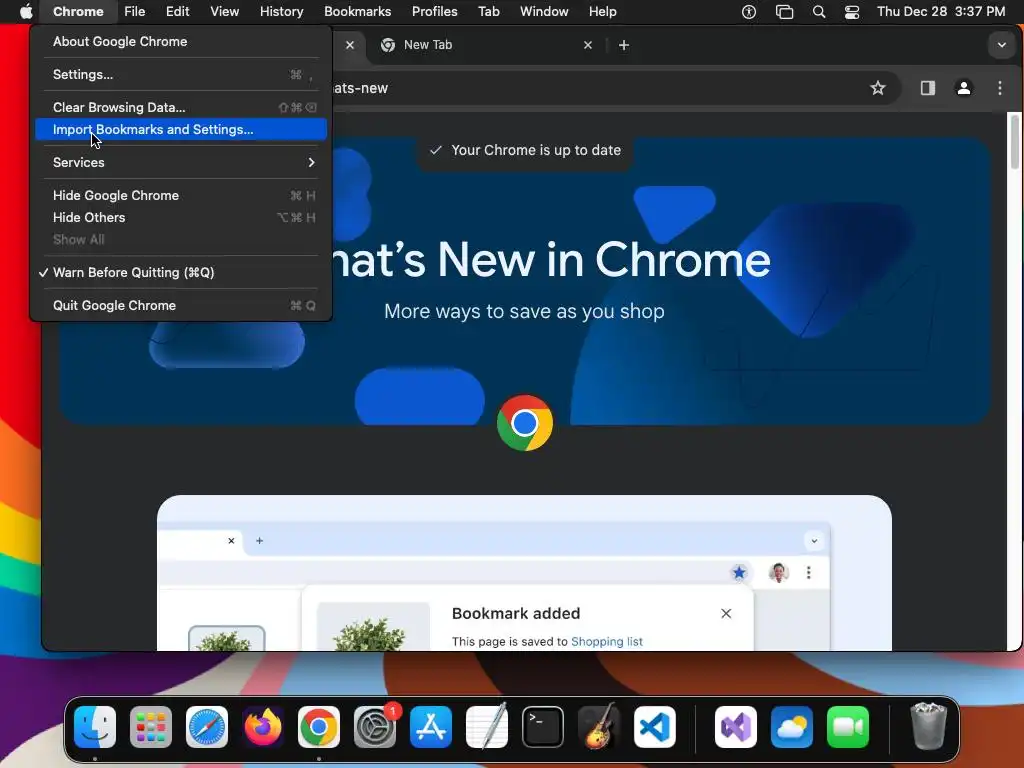Open Visual Studio from the Dock
This screenshot has height=768, width=1024.
[x=735, y=727]
